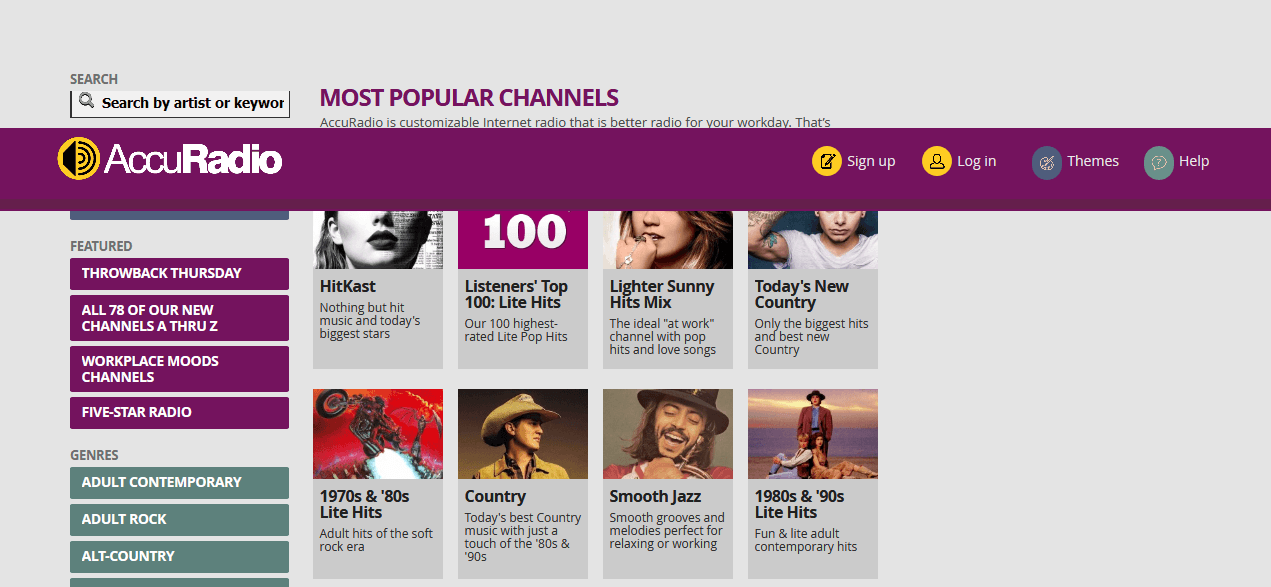This screenshot has height=587, width=1271.
Task: Open the Country channel title link
Action: [495, 496]
